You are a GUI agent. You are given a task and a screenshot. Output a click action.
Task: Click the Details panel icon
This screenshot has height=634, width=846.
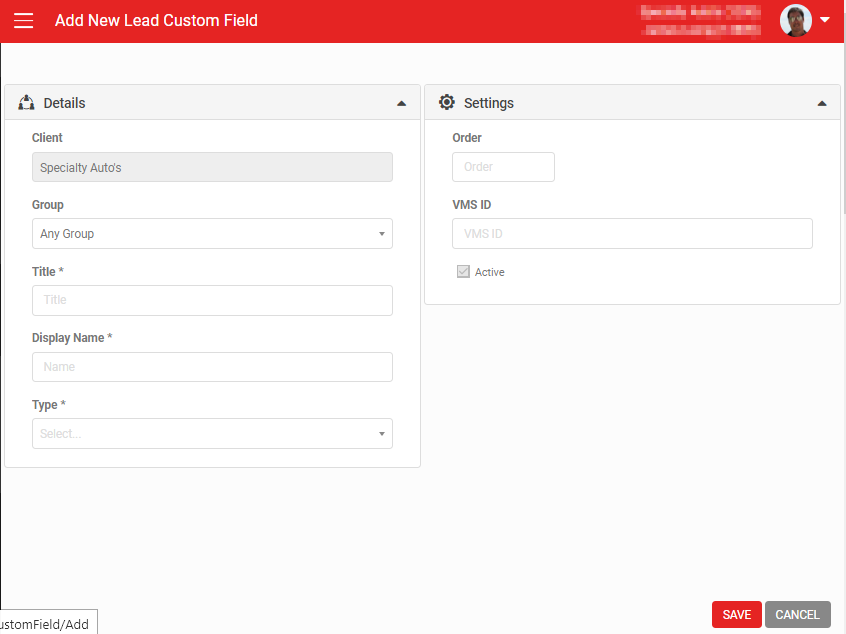click(x=27, y=103)
